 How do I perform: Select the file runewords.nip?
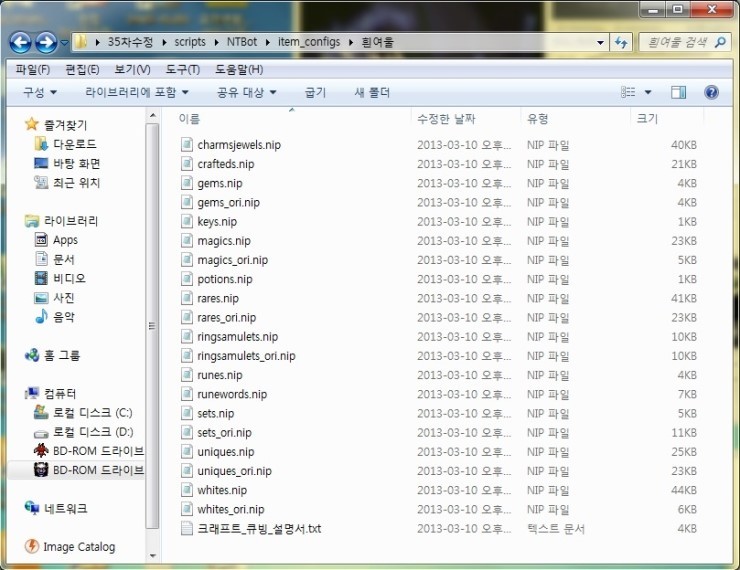[232, 394]
